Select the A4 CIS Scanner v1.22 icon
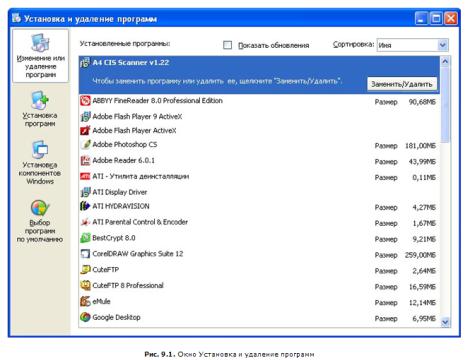 [x=85, y=62]
